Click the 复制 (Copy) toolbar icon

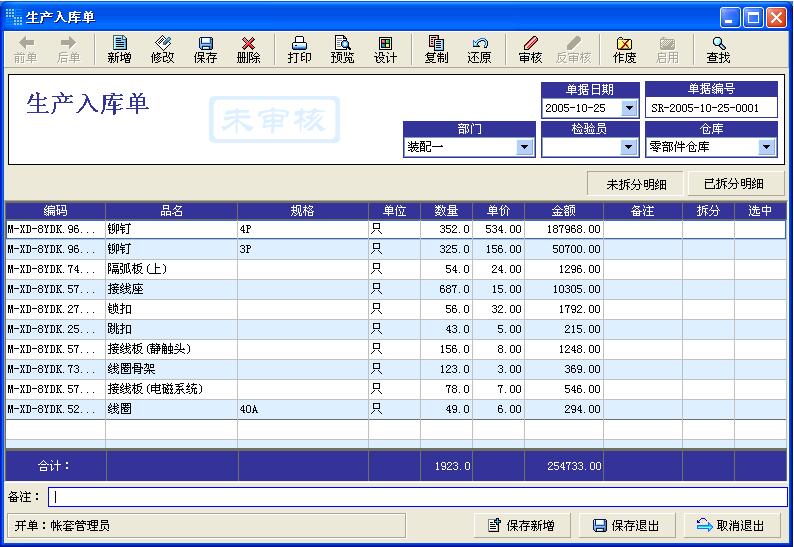click(436, 49)
